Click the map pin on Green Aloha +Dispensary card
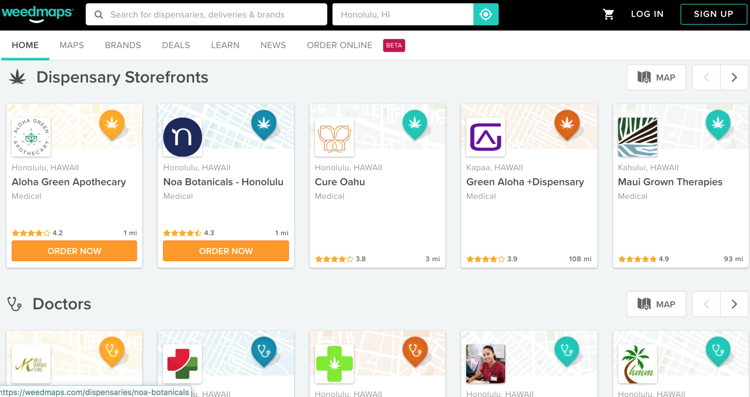Image resolution: width=750 pixels, height=397 pixels. (567, 125)
